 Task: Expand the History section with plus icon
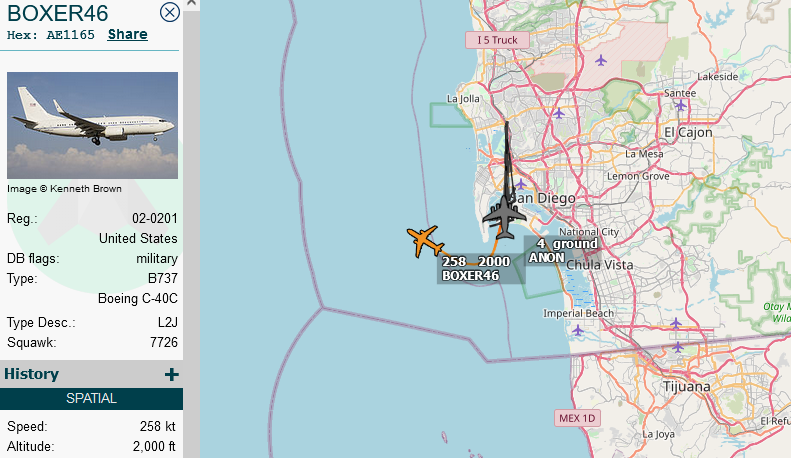(x=172, y=374)
